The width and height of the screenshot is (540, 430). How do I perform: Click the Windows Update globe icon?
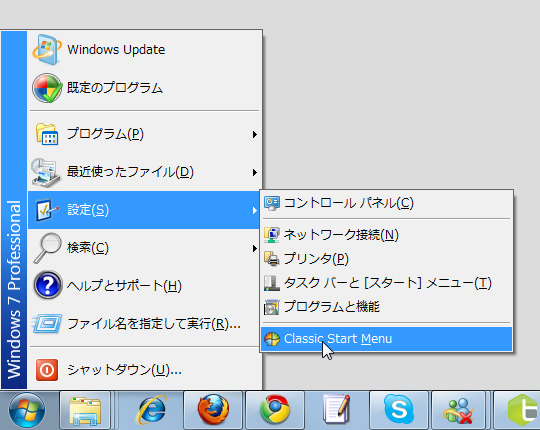(47, 50)
